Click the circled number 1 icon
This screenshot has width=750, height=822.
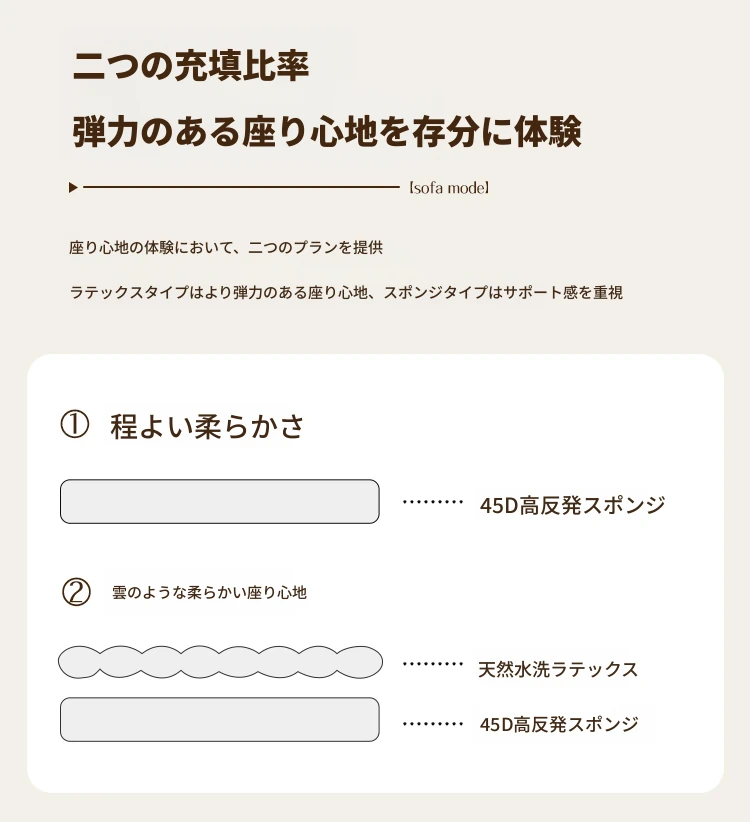pyautogui.click(x=76, y=425)
